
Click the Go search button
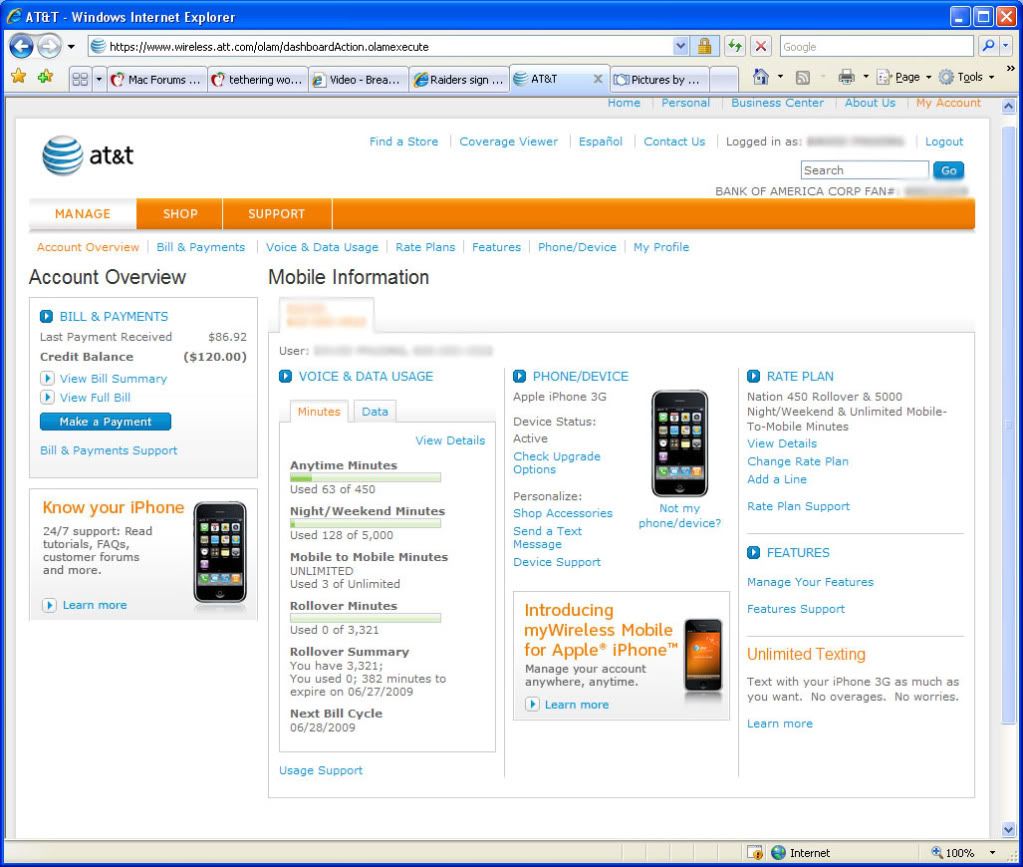948,170
